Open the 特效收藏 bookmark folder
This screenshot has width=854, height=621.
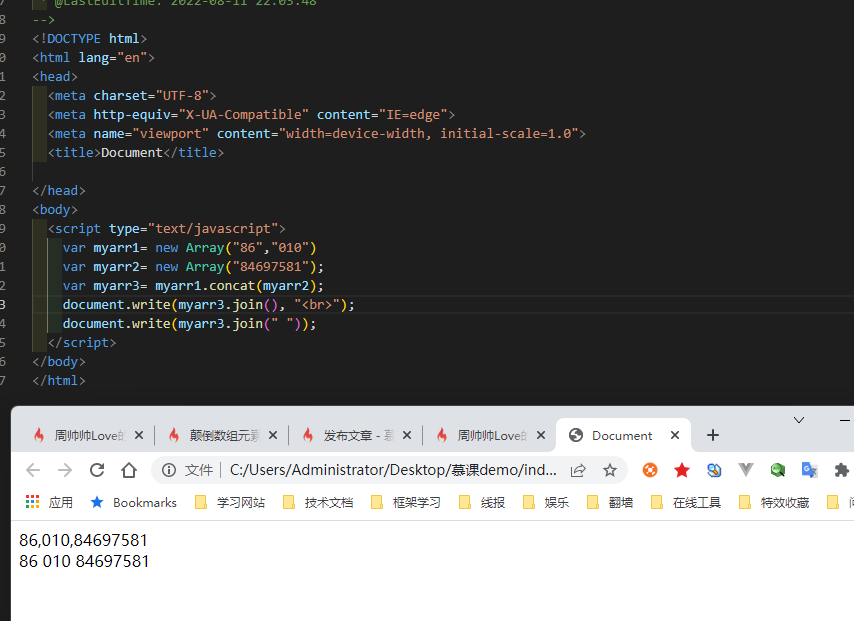click(x=774, y=502)
